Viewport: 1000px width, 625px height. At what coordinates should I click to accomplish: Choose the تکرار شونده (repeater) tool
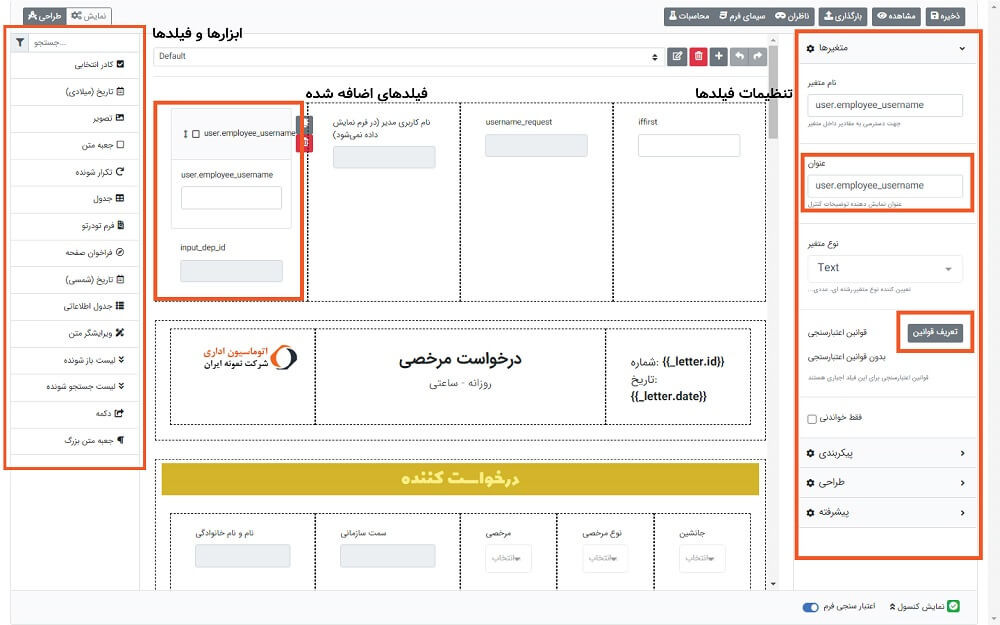[x=75, y=172]
